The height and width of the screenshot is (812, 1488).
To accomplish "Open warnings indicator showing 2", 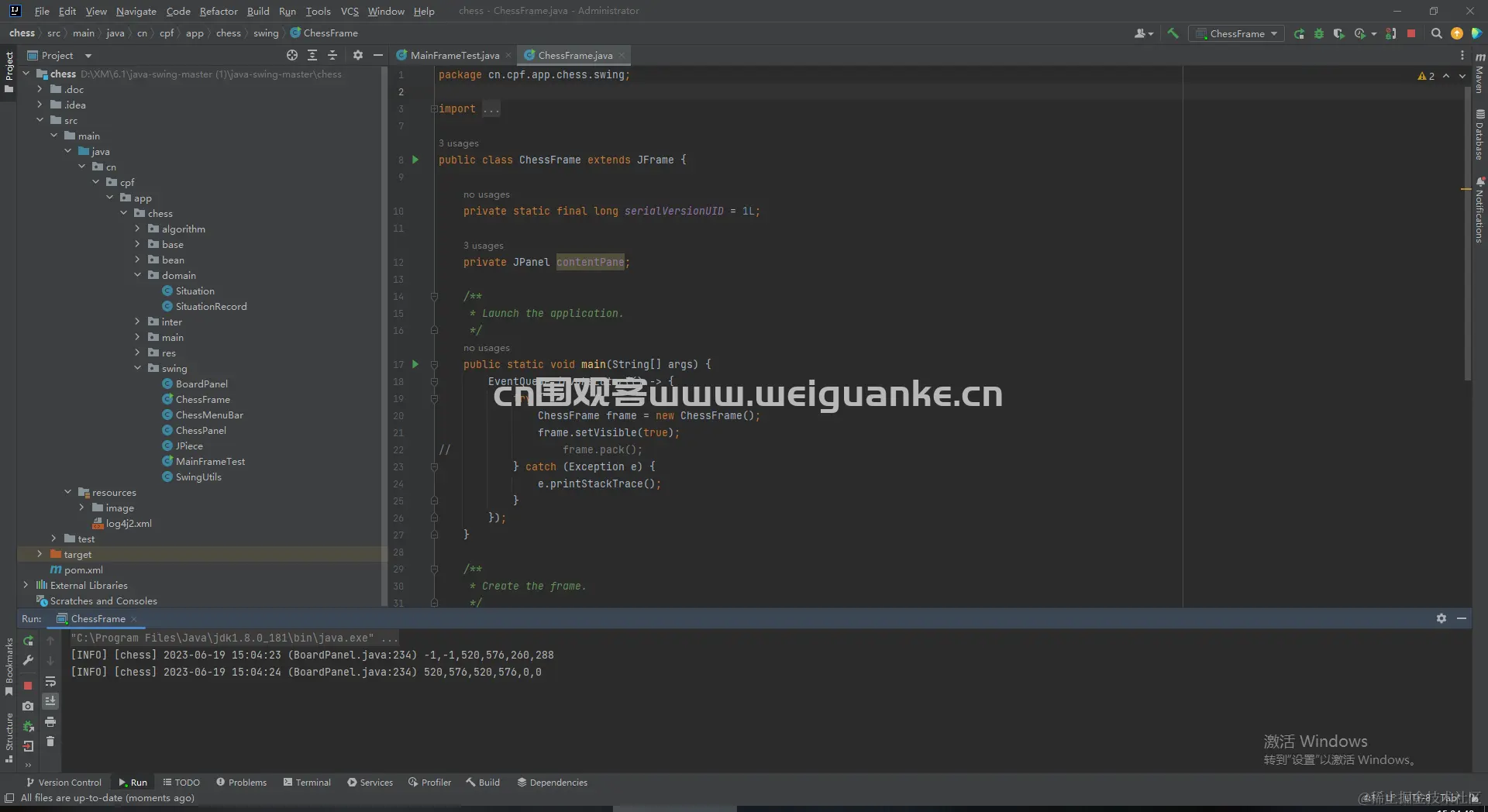I will point(1426,76).
